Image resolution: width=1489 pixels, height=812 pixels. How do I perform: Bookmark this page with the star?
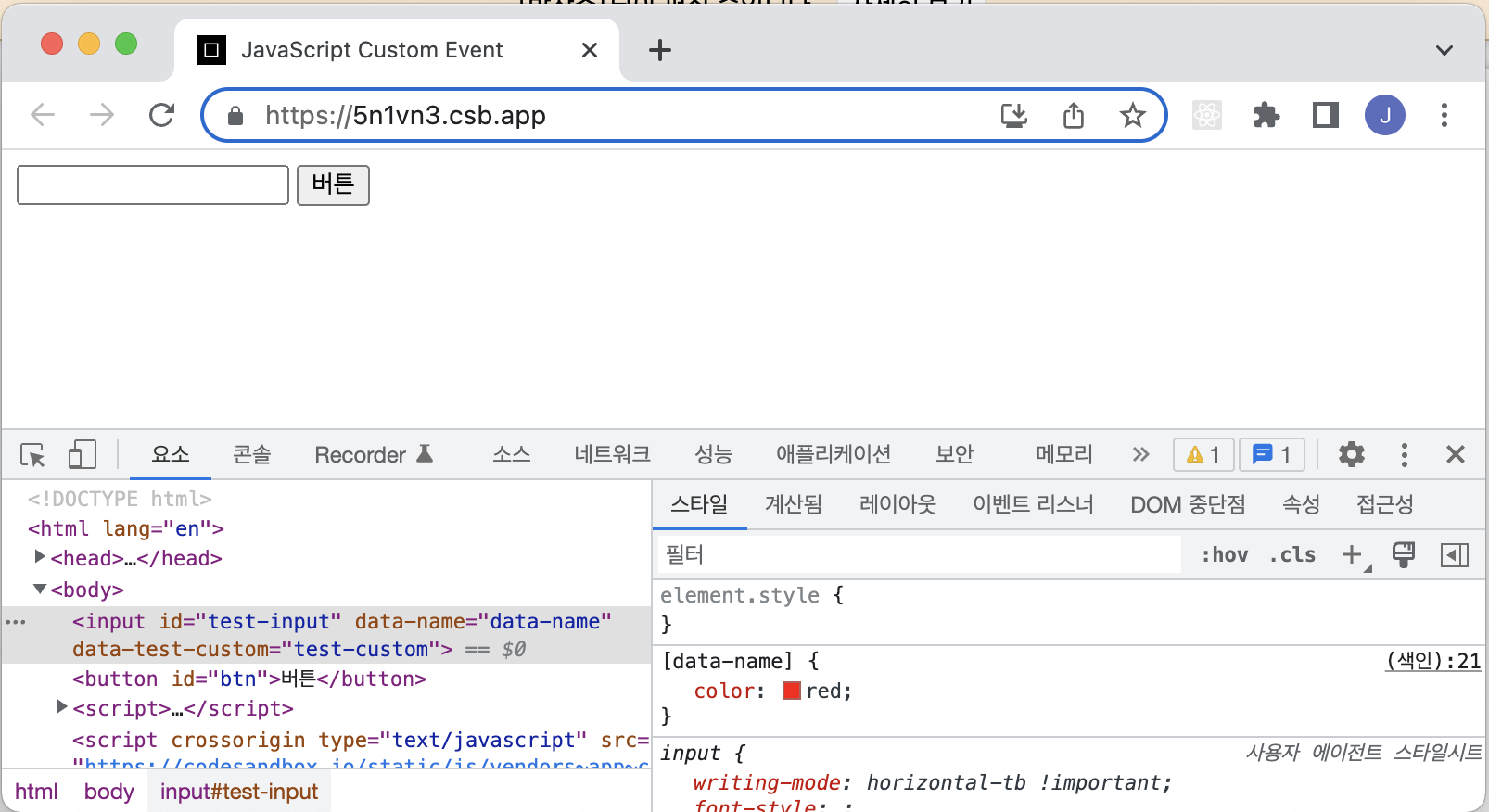click(1132, 116)
